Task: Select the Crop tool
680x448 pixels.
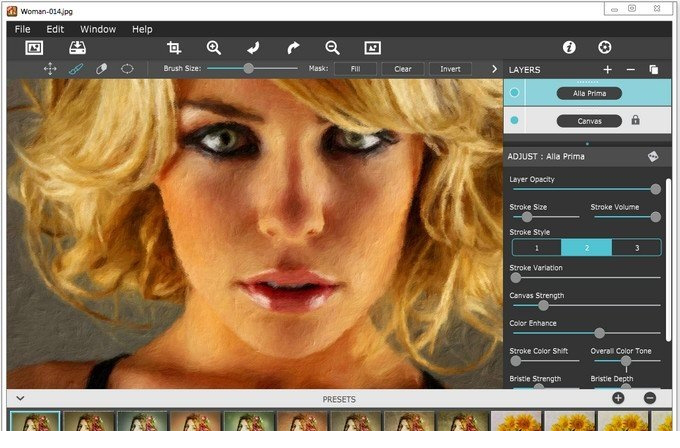Action: (174, 47)
